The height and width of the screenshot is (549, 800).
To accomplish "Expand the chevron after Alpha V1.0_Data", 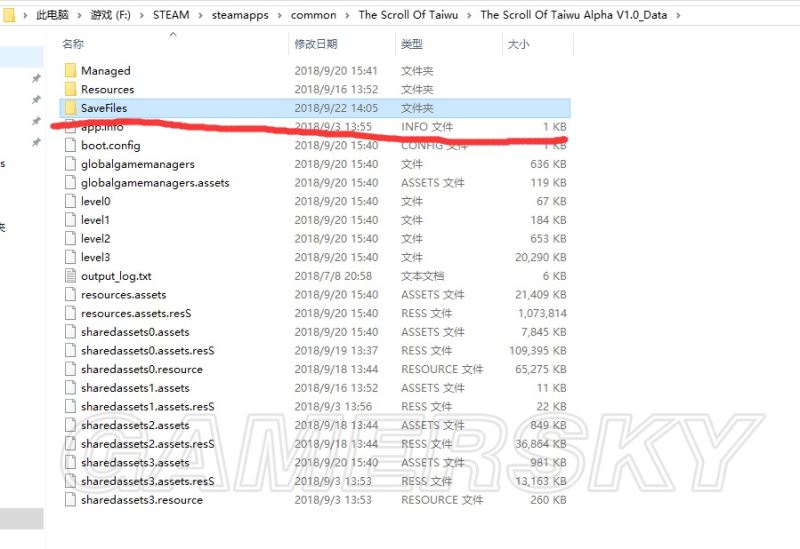I will pyautogui.click(x=678, y=15).
